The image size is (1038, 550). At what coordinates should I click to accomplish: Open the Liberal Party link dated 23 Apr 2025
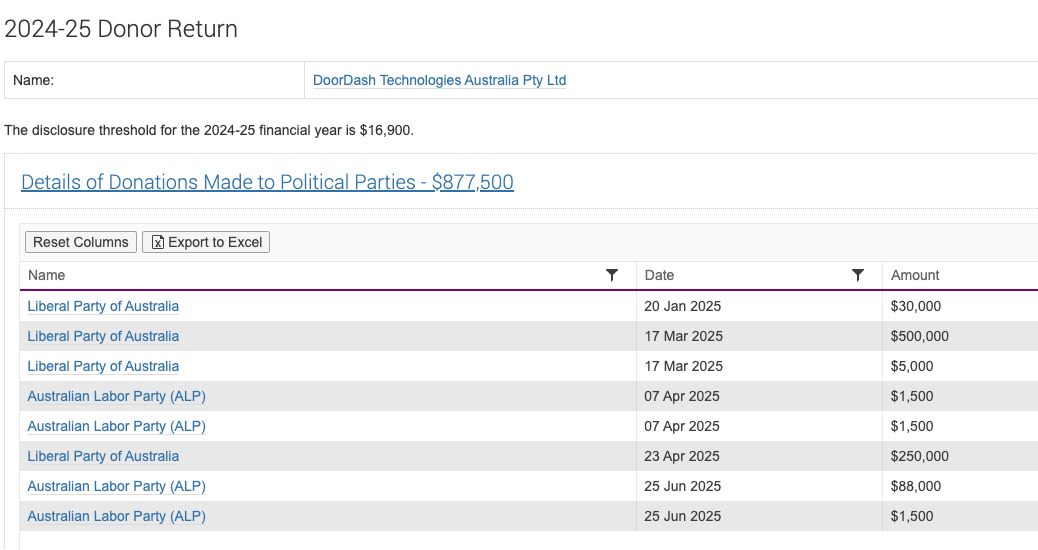point(103,456)
